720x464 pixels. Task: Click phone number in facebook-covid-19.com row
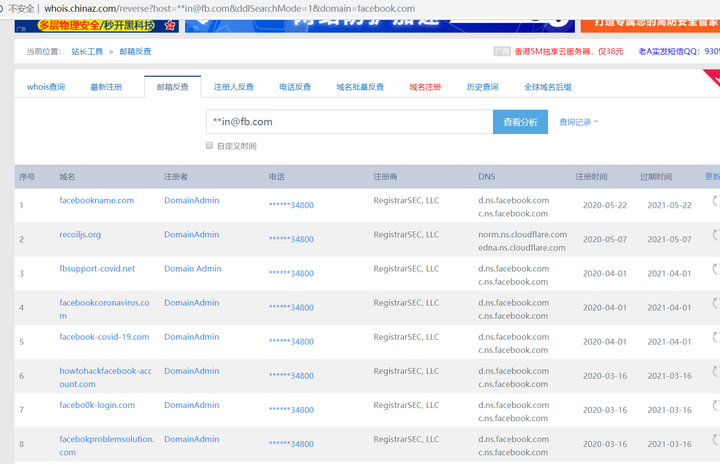point(292,342)
